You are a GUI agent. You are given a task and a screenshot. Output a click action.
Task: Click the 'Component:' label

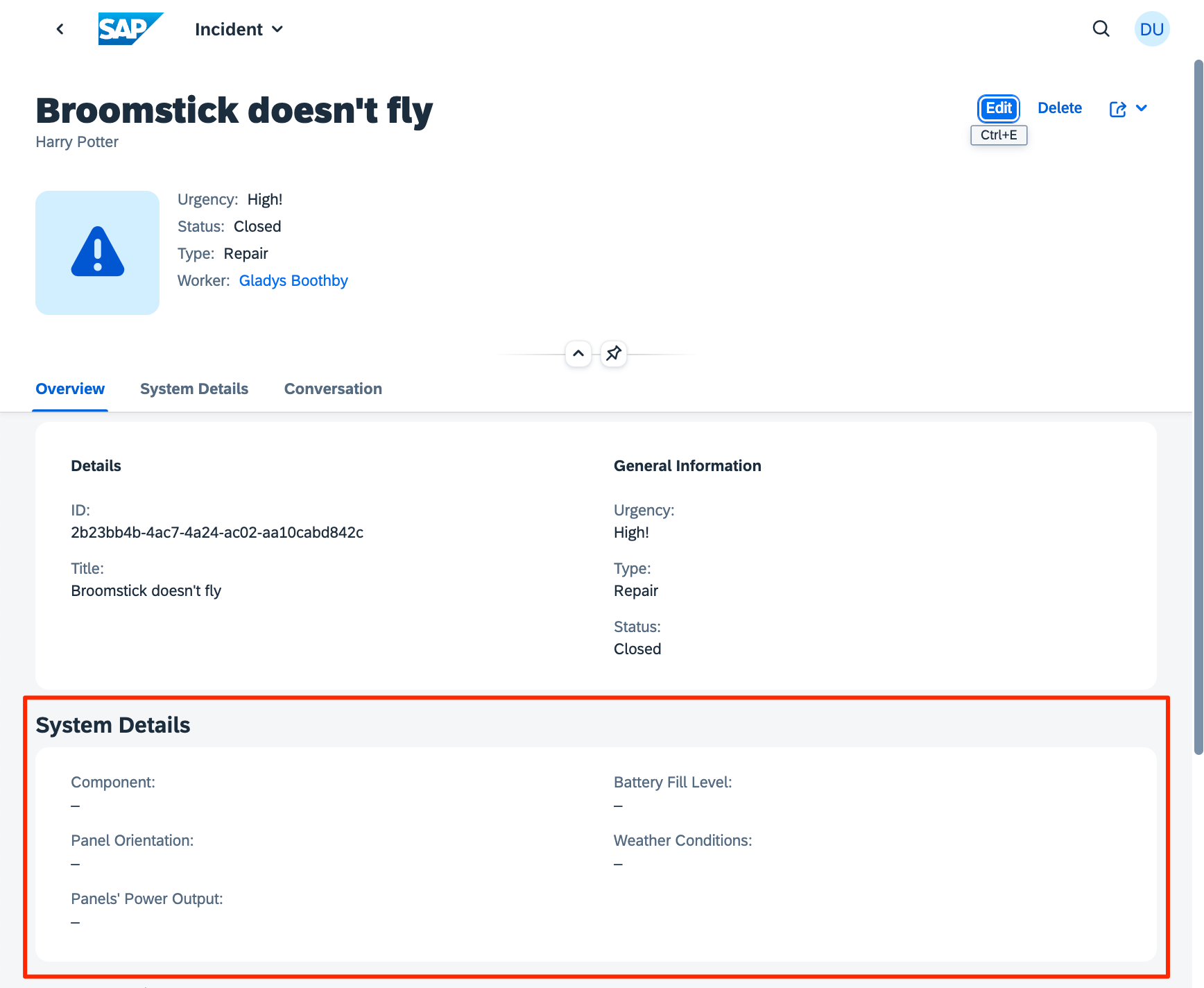tap(113, 782)
